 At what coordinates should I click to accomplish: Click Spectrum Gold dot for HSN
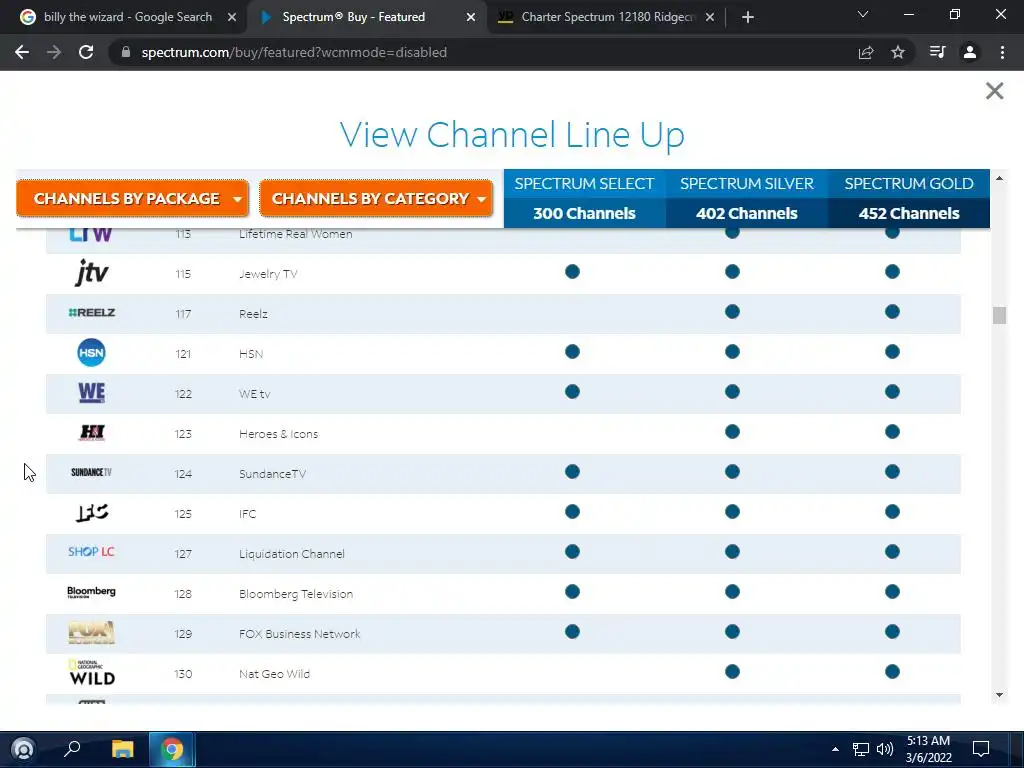click(x=893, y=352)
